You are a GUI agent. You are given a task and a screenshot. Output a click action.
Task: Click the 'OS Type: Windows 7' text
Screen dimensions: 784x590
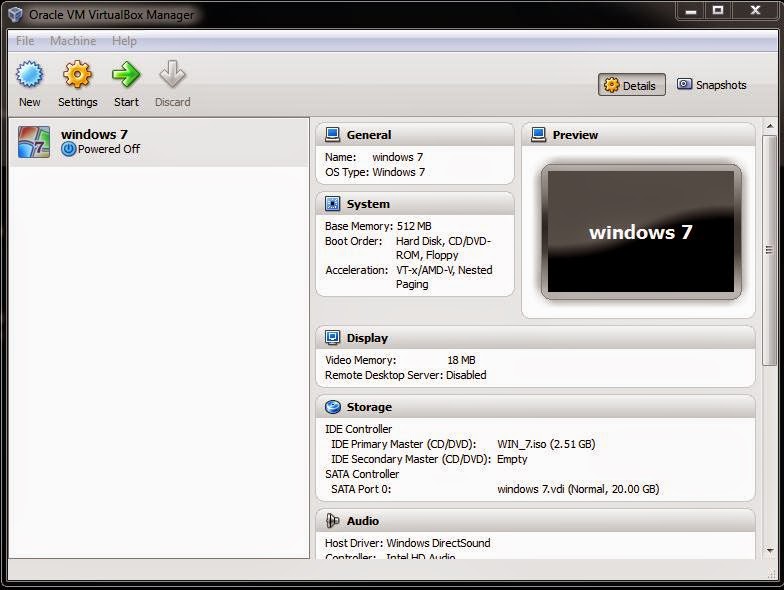[x=375, y=172]
